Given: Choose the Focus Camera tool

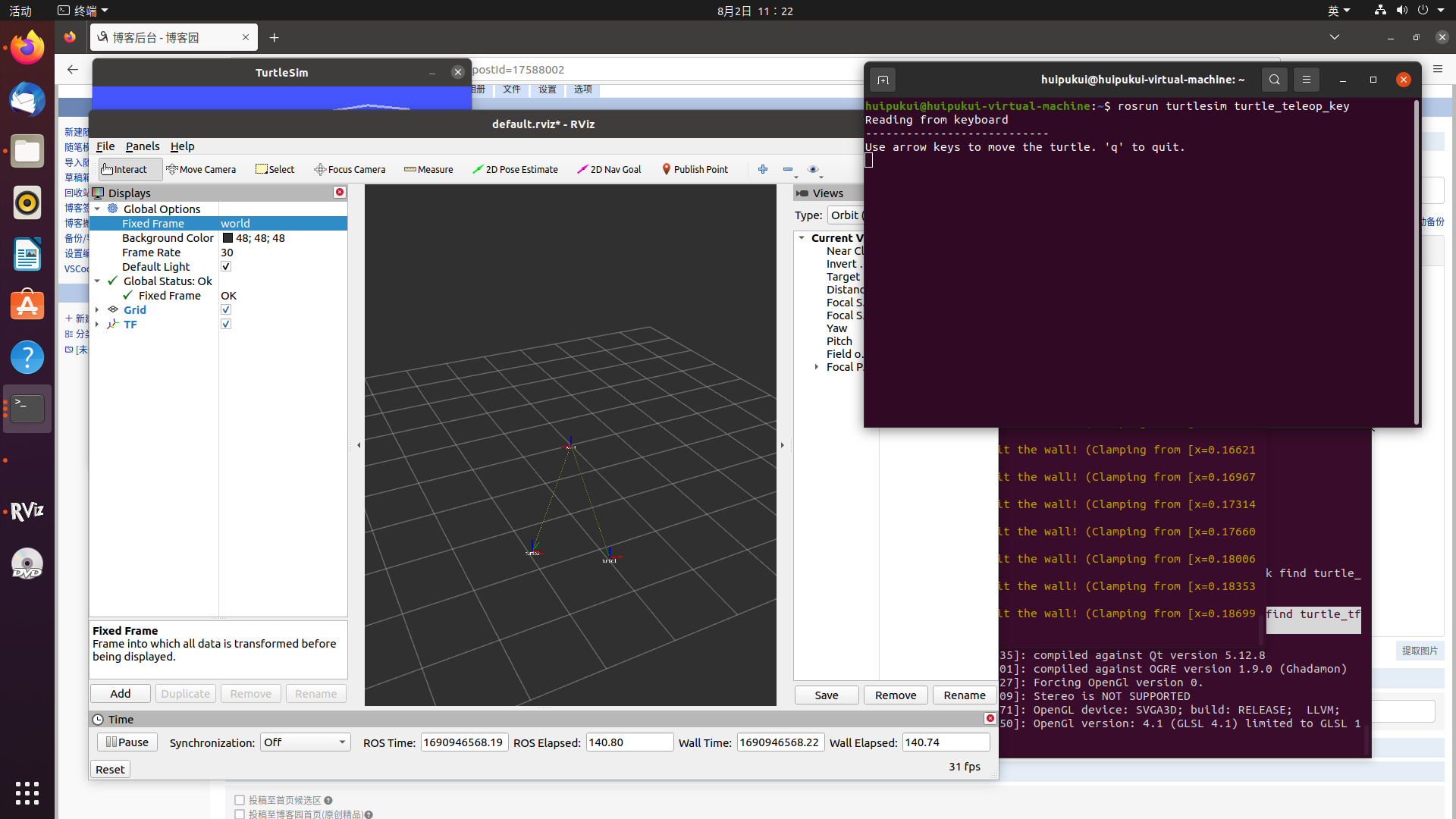Looking at the screenshot, I should [x=350, y=169].
